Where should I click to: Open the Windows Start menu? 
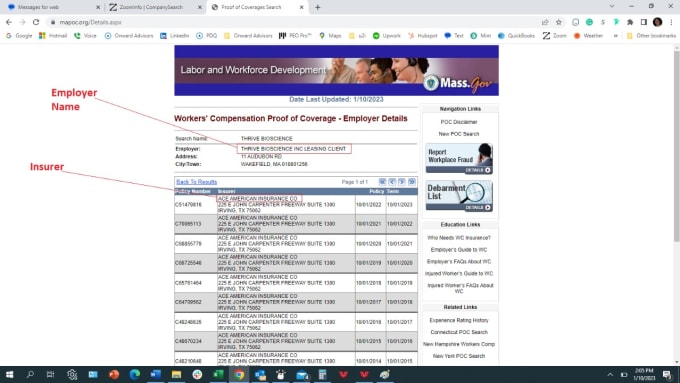click(x=9, y=375)
